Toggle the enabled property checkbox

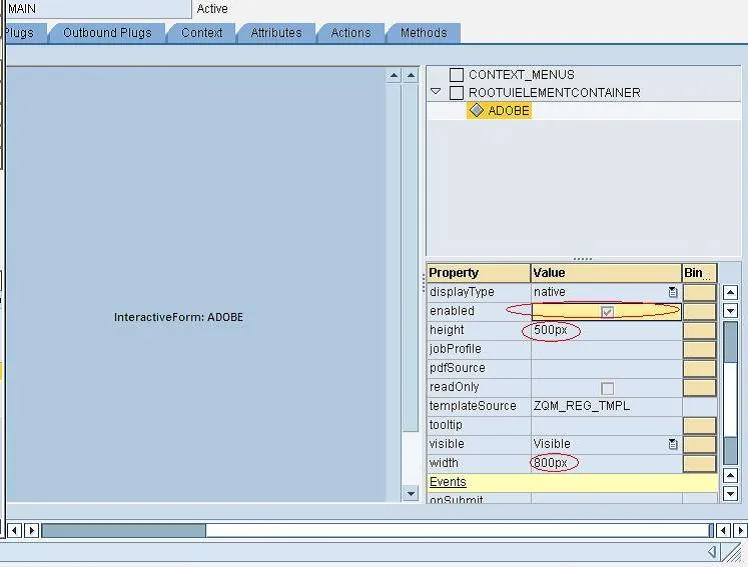pos(607,312)
